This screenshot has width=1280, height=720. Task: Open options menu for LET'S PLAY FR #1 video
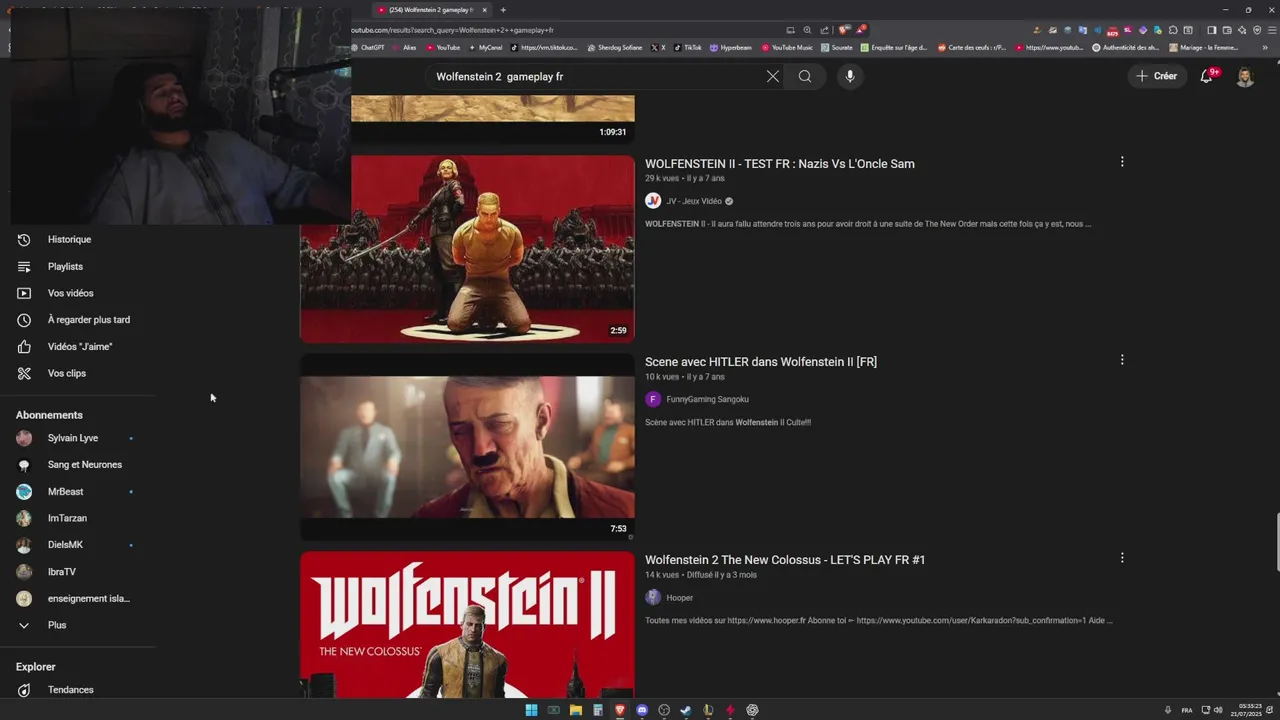coord(1122,558)
